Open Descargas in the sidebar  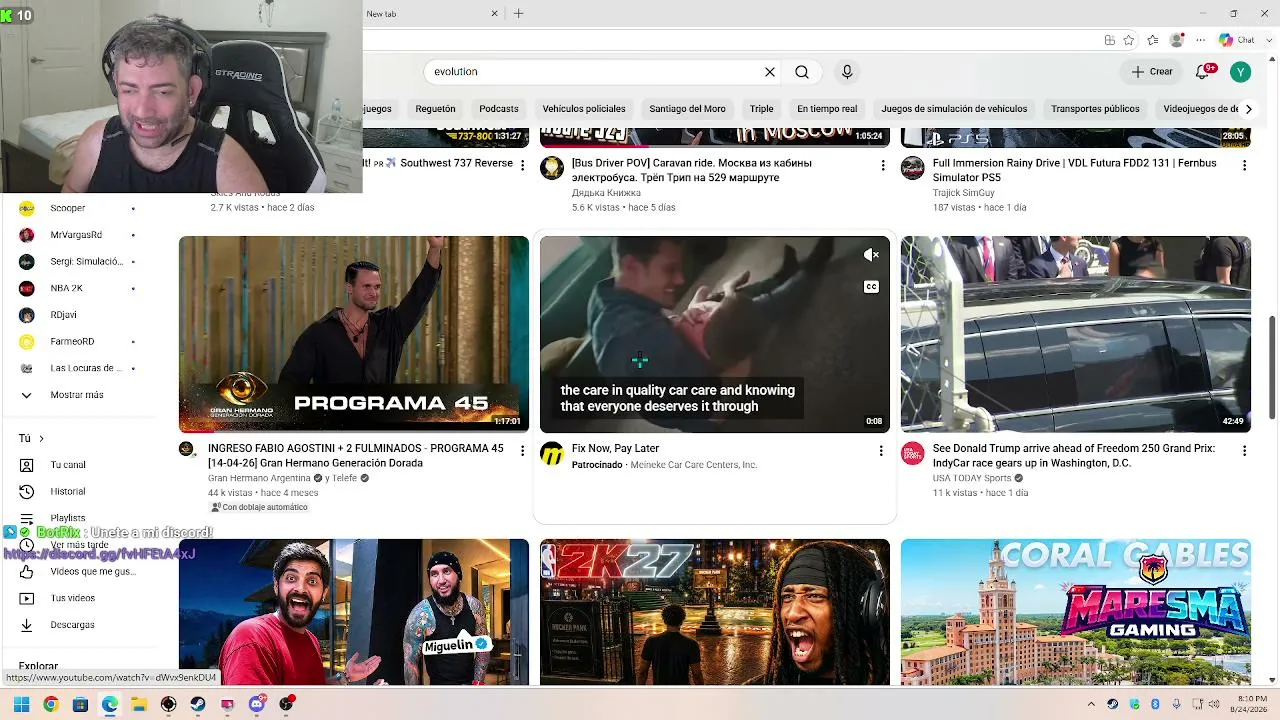72,625
